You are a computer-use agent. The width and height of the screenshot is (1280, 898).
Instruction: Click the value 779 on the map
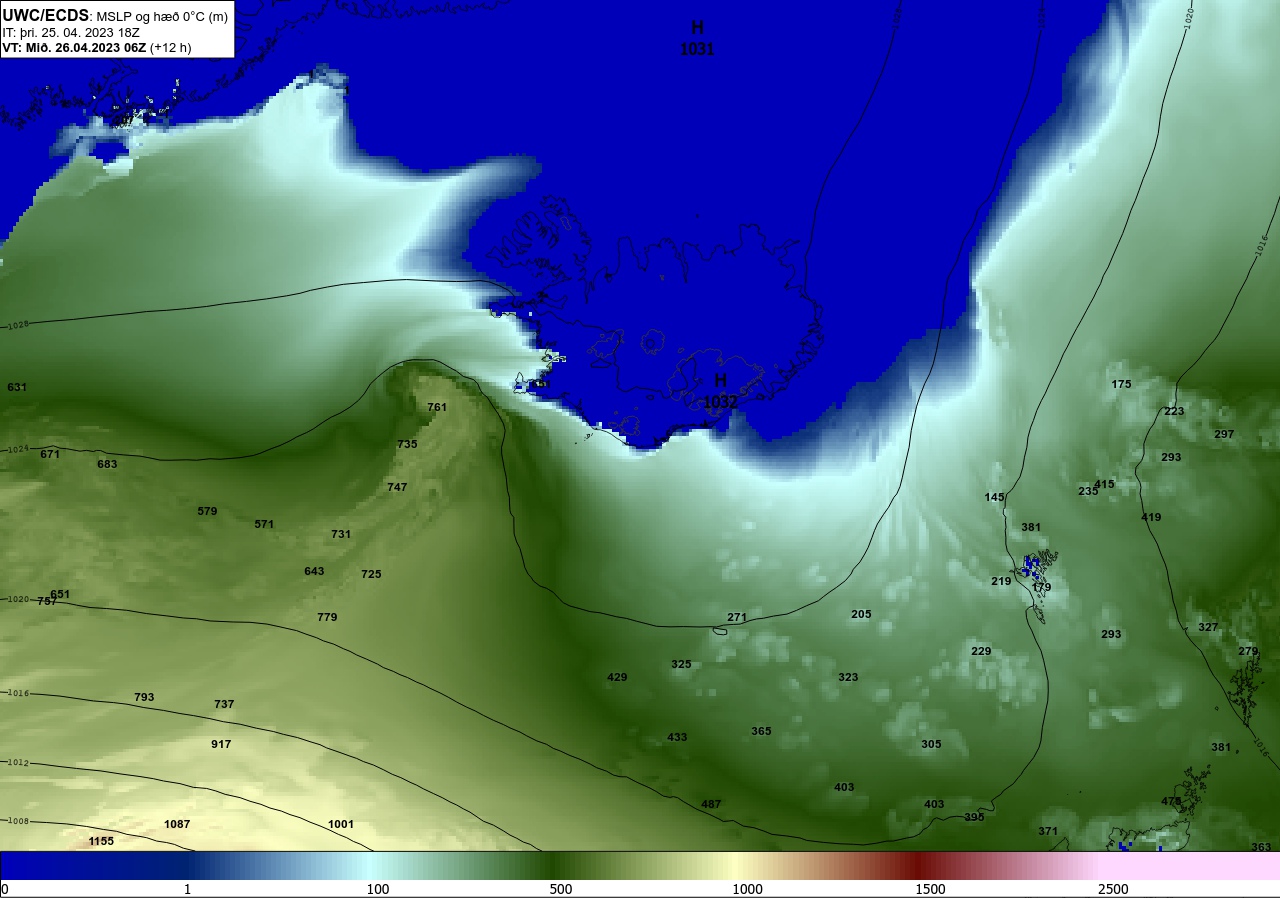pyautogui.click(x=327, y=617)
